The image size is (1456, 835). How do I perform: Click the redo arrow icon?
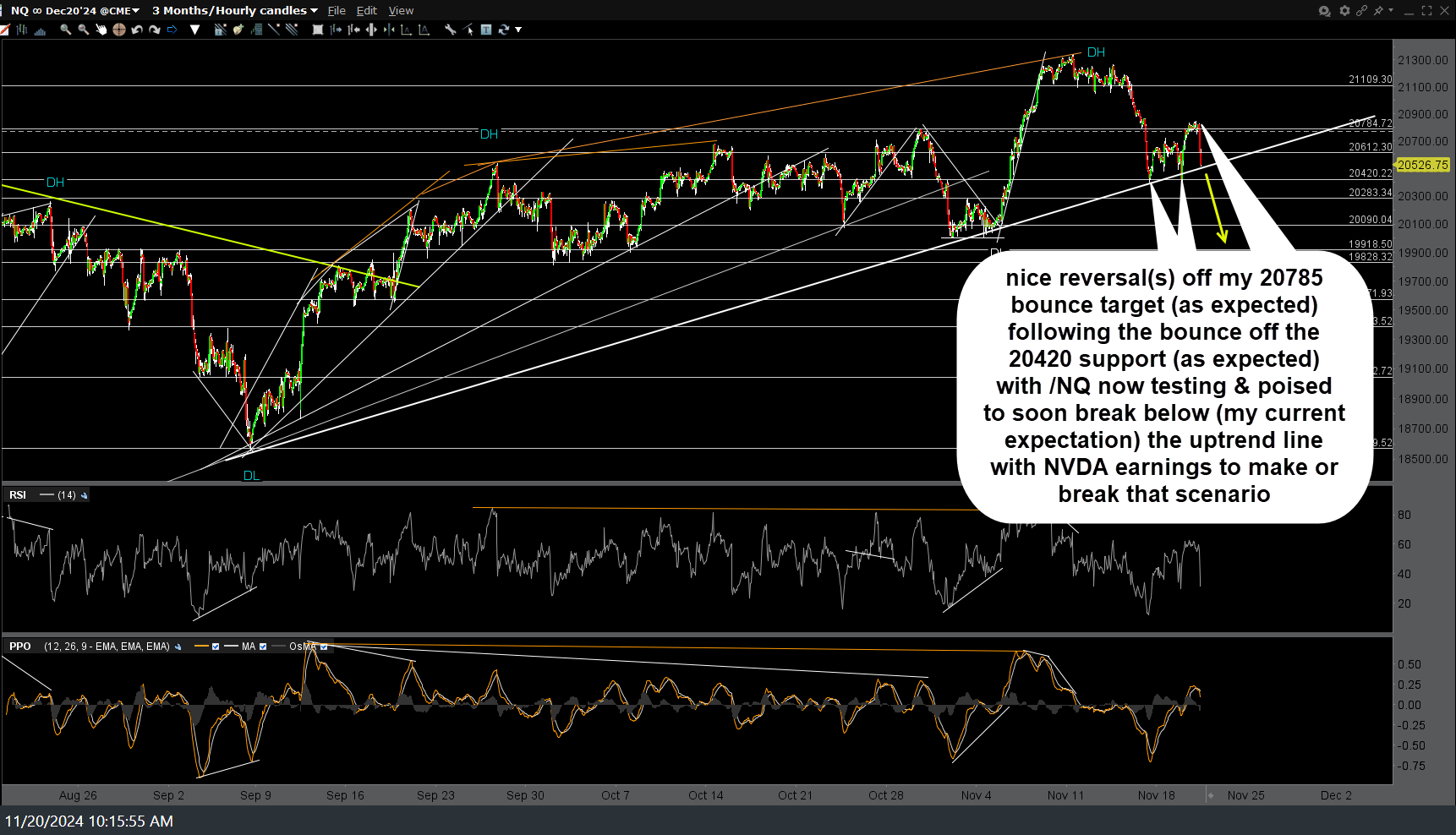click(155, 30)
